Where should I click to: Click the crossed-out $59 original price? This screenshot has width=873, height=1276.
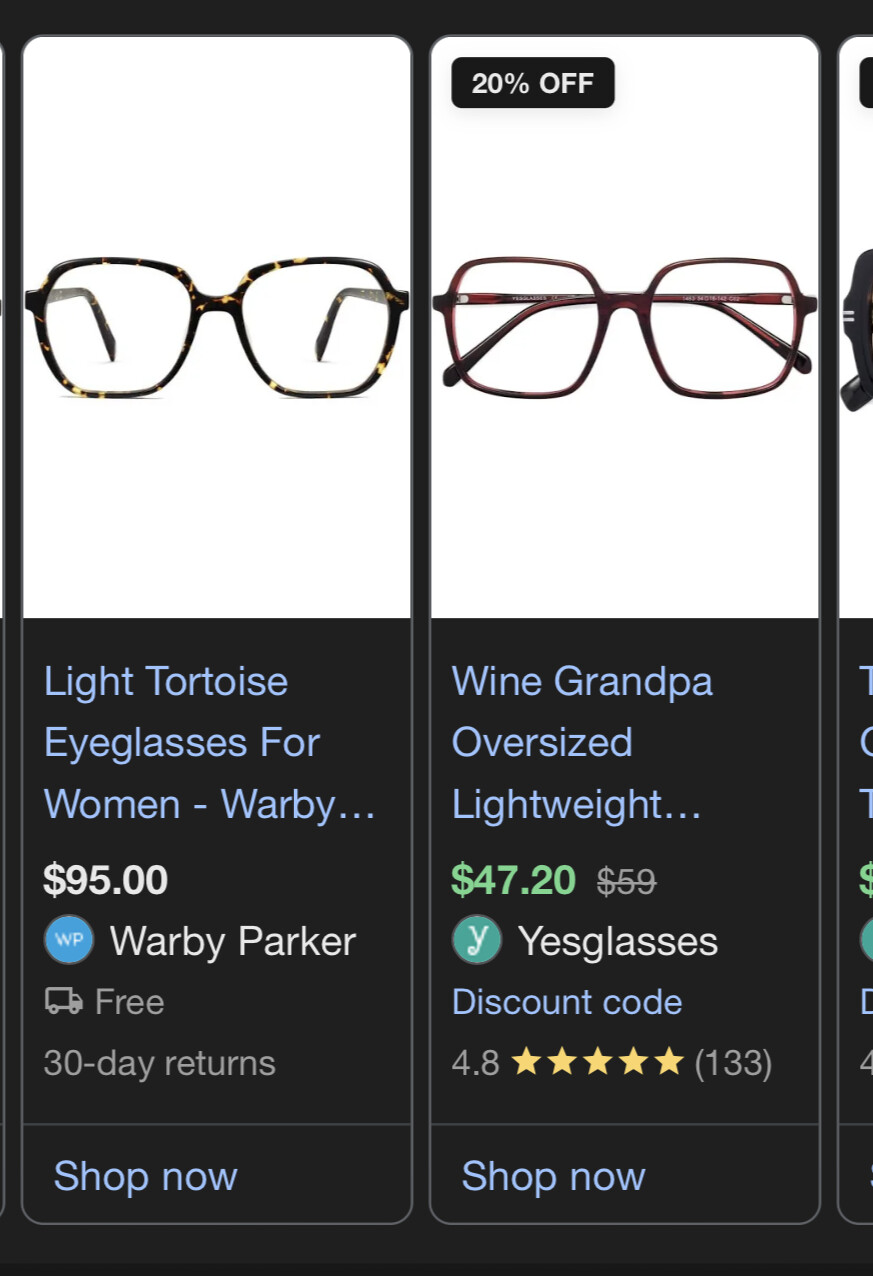626,881
